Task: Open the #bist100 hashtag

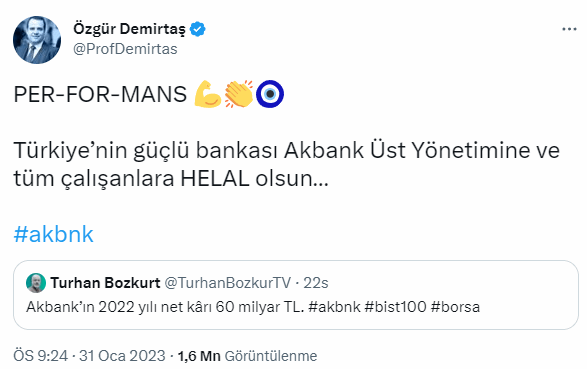Action: click(x=395, y=307)
